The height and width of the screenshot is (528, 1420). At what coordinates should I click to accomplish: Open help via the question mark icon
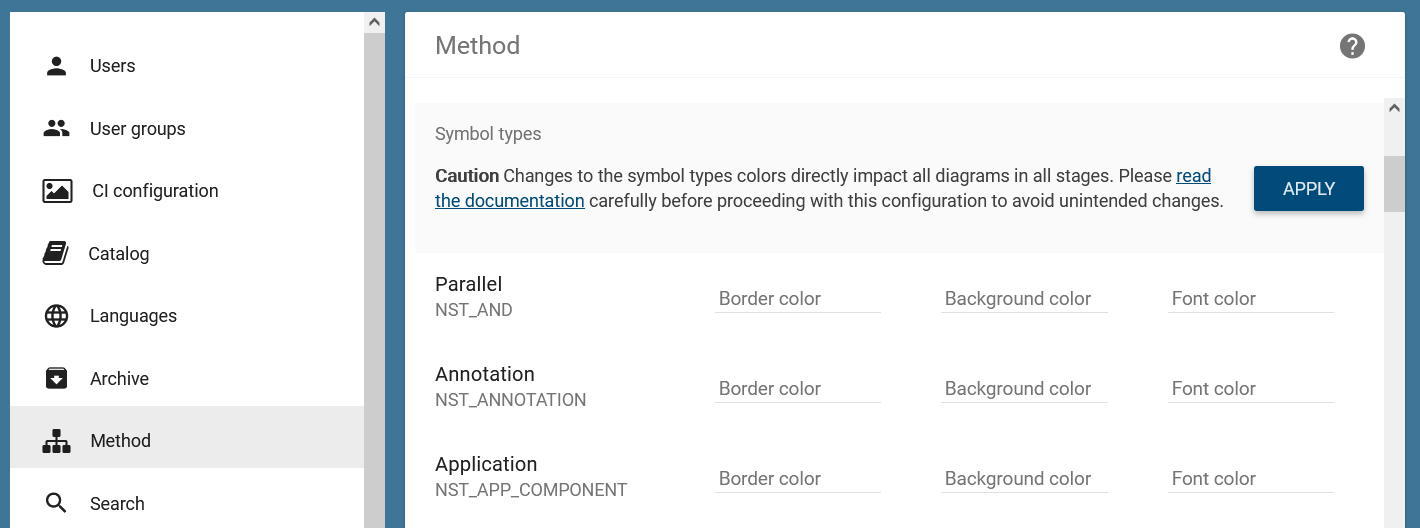point(1352,46)
